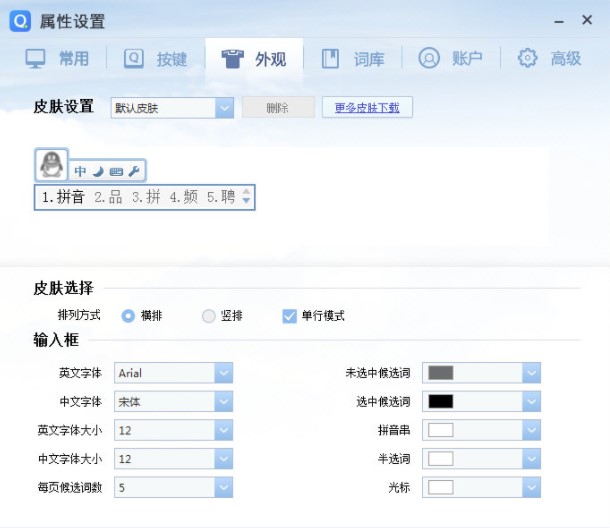This screenshot has height=528, width=610.
Task: Click the user avatar icon of 账户 tab
Action: click(429, 58)
